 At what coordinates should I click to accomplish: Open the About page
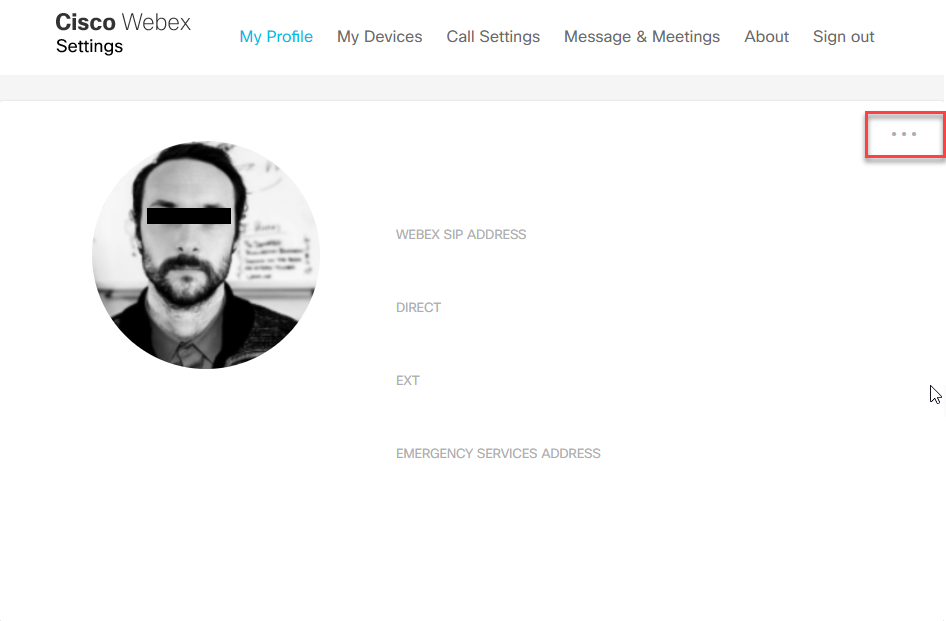point(766,37)
